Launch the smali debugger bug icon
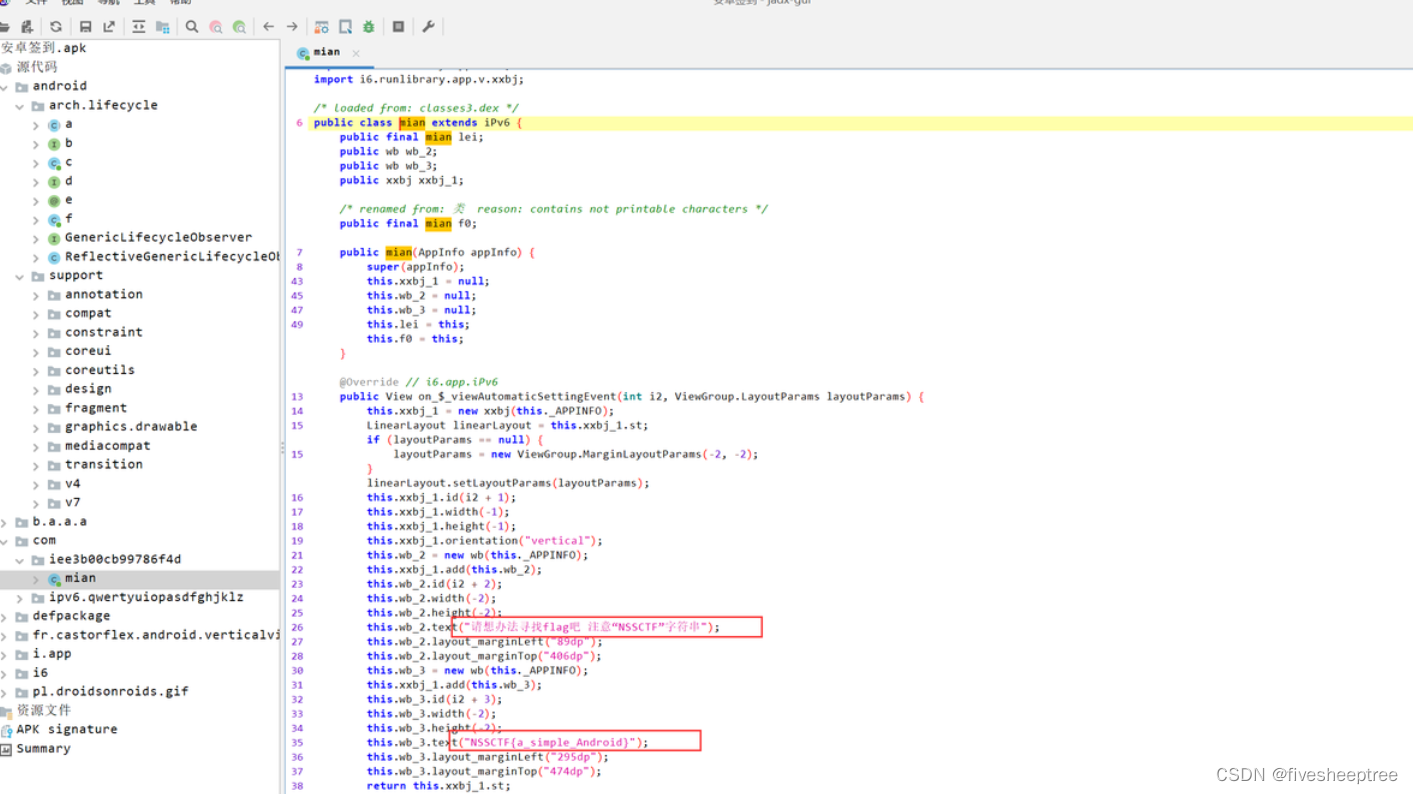 tap(369, 27)
